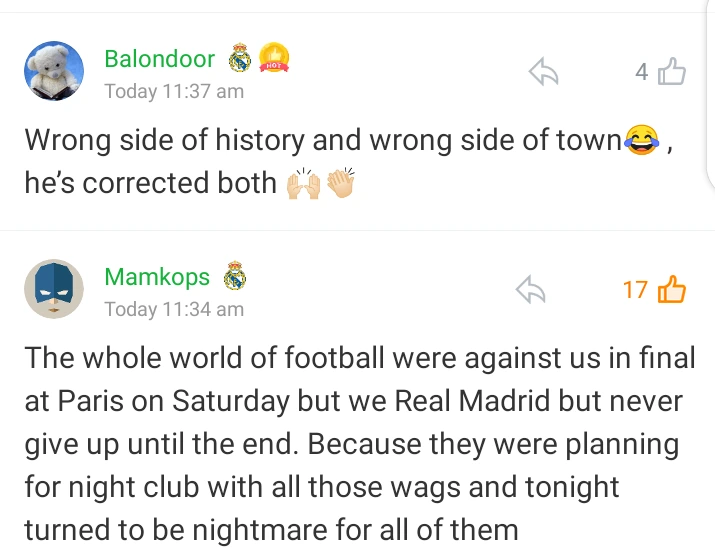Screen dimensions: 715x555
Task: Reply to Balondoor's comment using the arrow
Action: pyautogui.click(x=542, y=72)
